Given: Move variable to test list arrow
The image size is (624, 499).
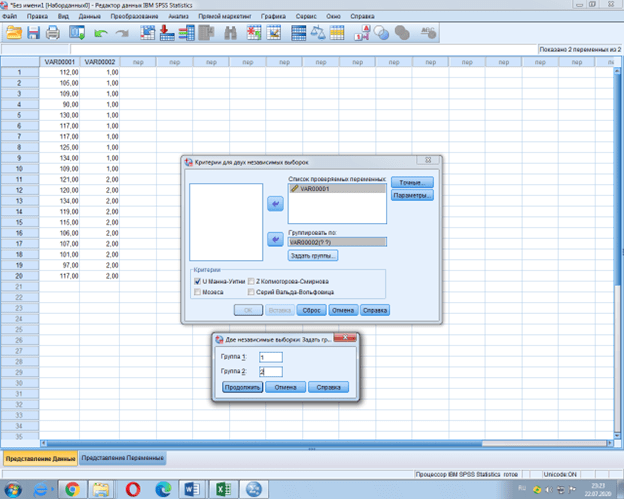Looking at the screenshot, I should (x=275, y=204).
